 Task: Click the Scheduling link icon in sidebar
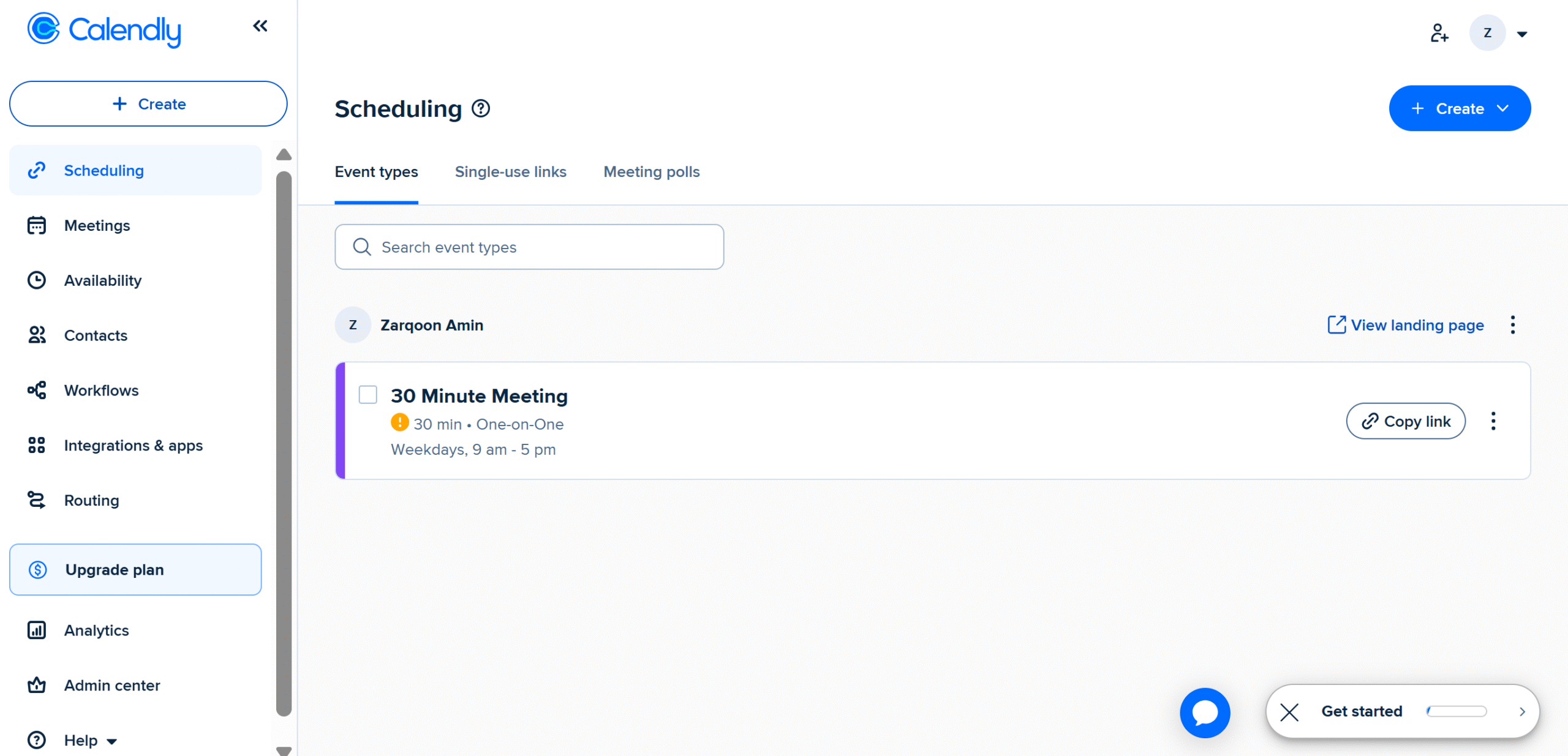coord(37,170)
